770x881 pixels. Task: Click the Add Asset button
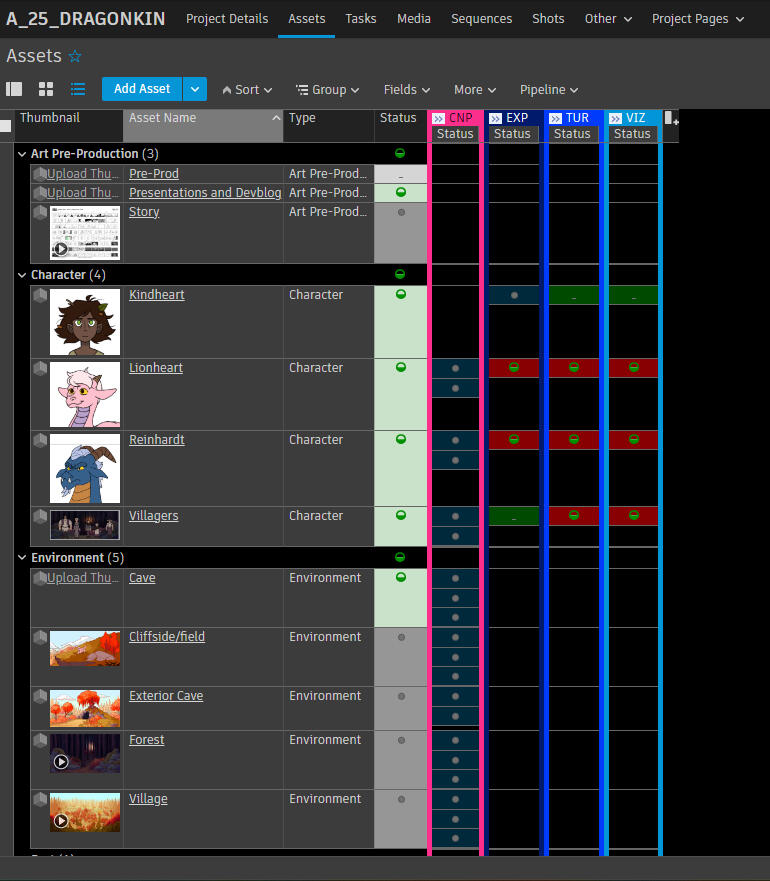coord(142,89)
